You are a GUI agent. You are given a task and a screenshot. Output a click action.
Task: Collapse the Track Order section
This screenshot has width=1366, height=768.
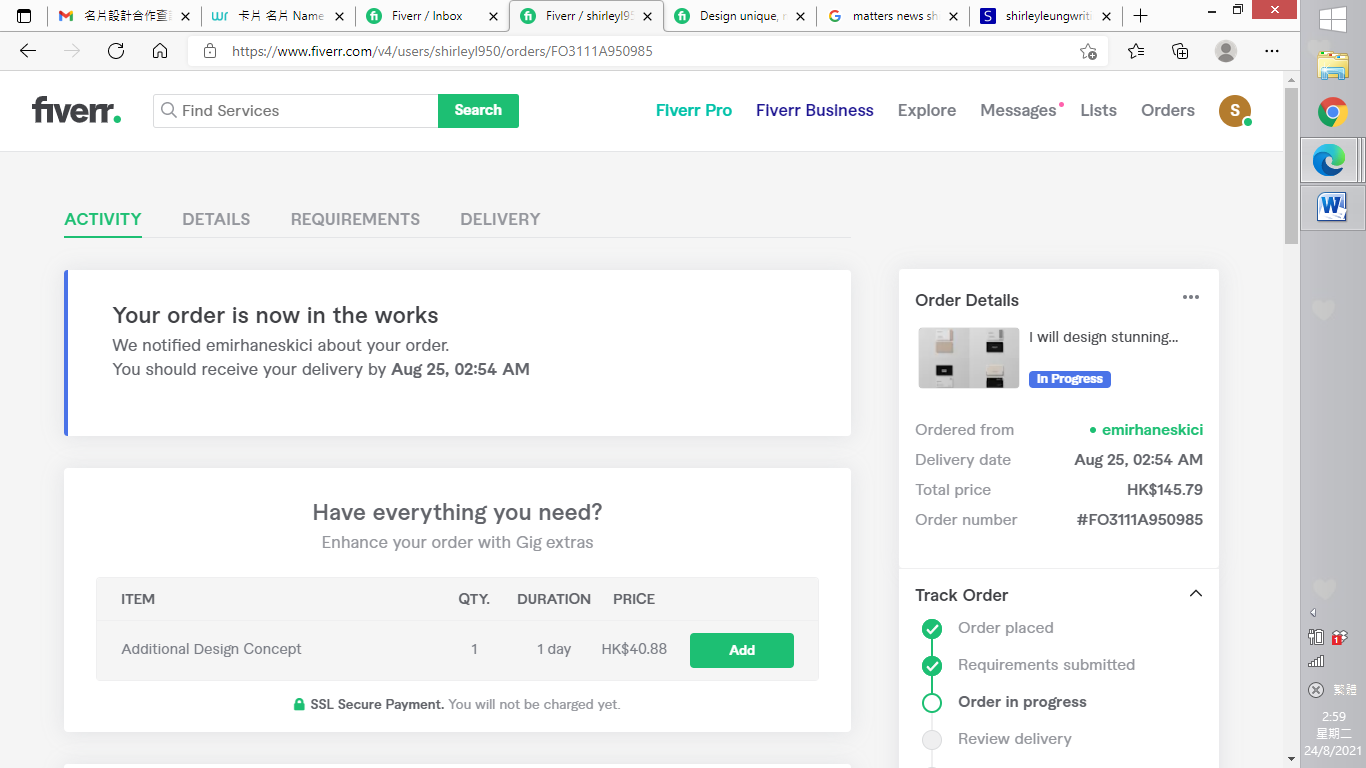point(1195,594)
